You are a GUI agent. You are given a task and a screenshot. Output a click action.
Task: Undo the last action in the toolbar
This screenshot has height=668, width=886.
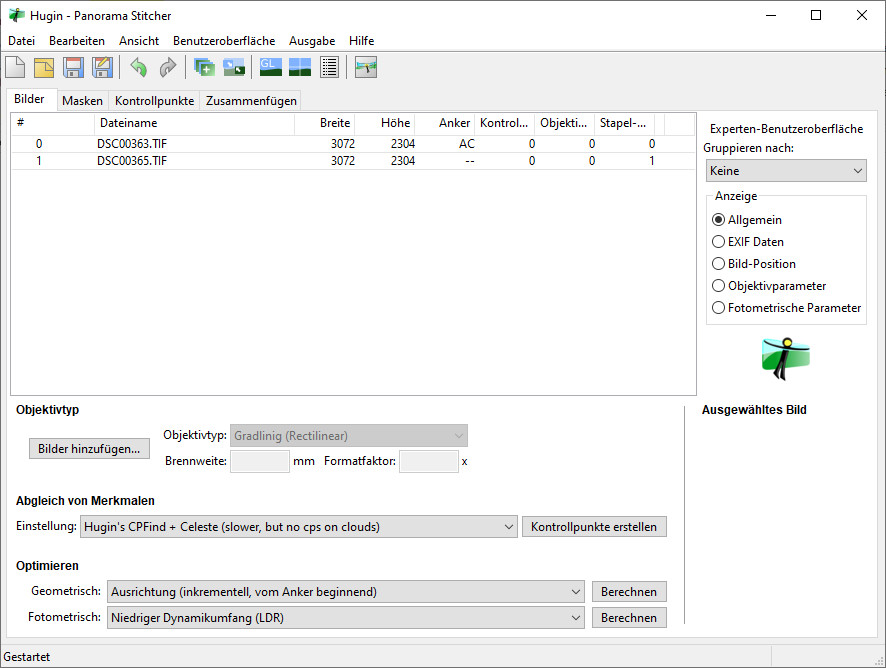[x=139, y=67]
